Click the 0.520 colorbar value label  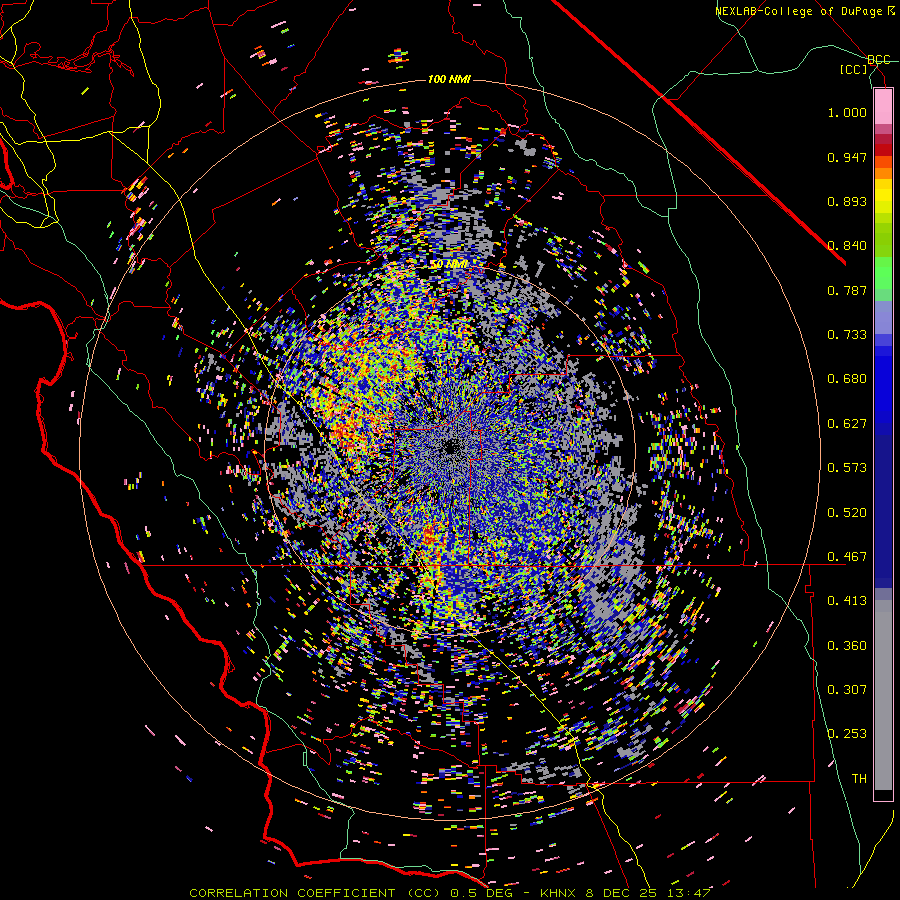pyautogui.click(x=847, y=513)
